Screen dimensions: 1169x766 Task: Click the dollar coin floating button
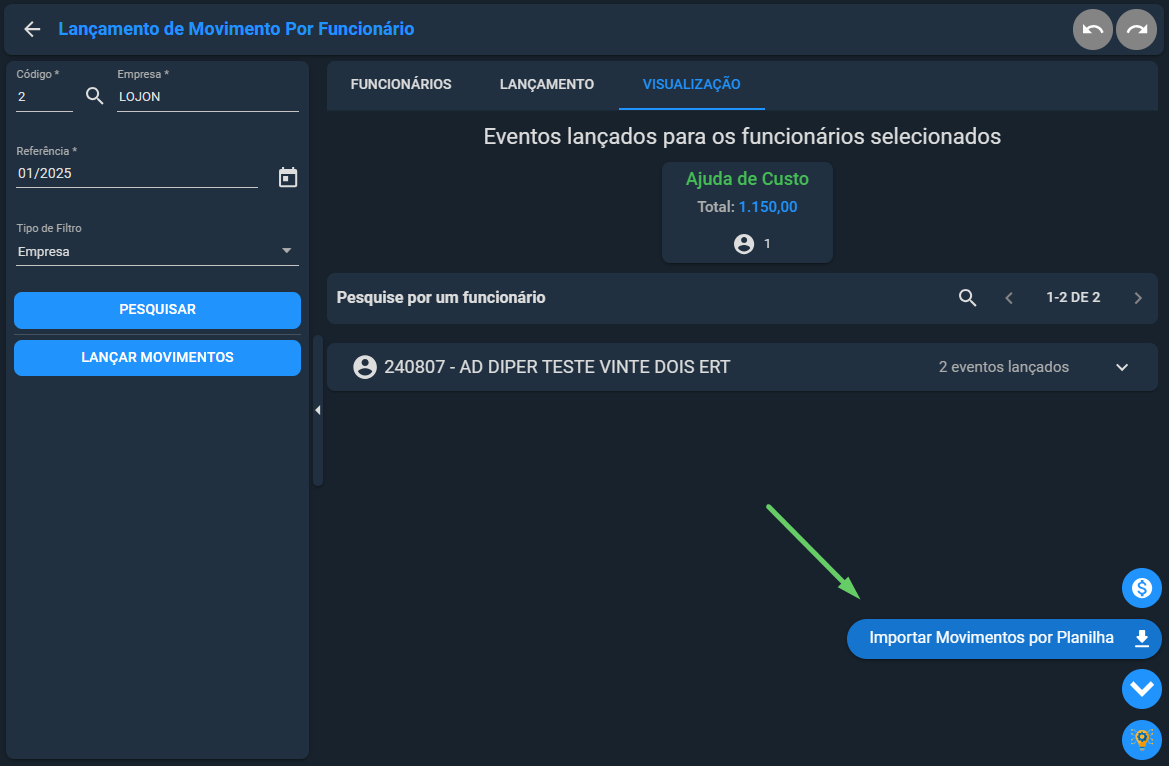coord(1141,588)
